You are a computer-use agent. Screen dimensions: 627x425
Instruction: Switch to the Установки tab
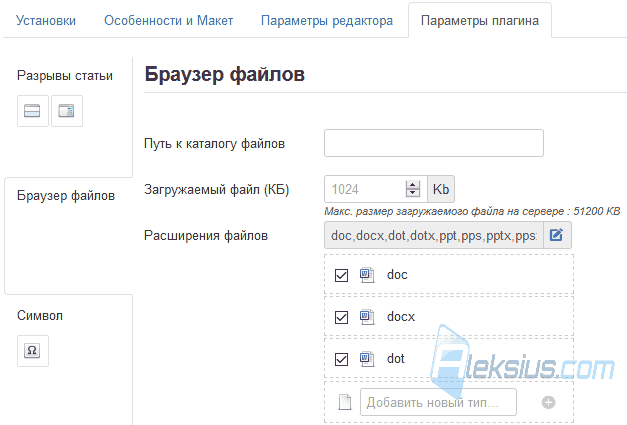coord(46,20)
